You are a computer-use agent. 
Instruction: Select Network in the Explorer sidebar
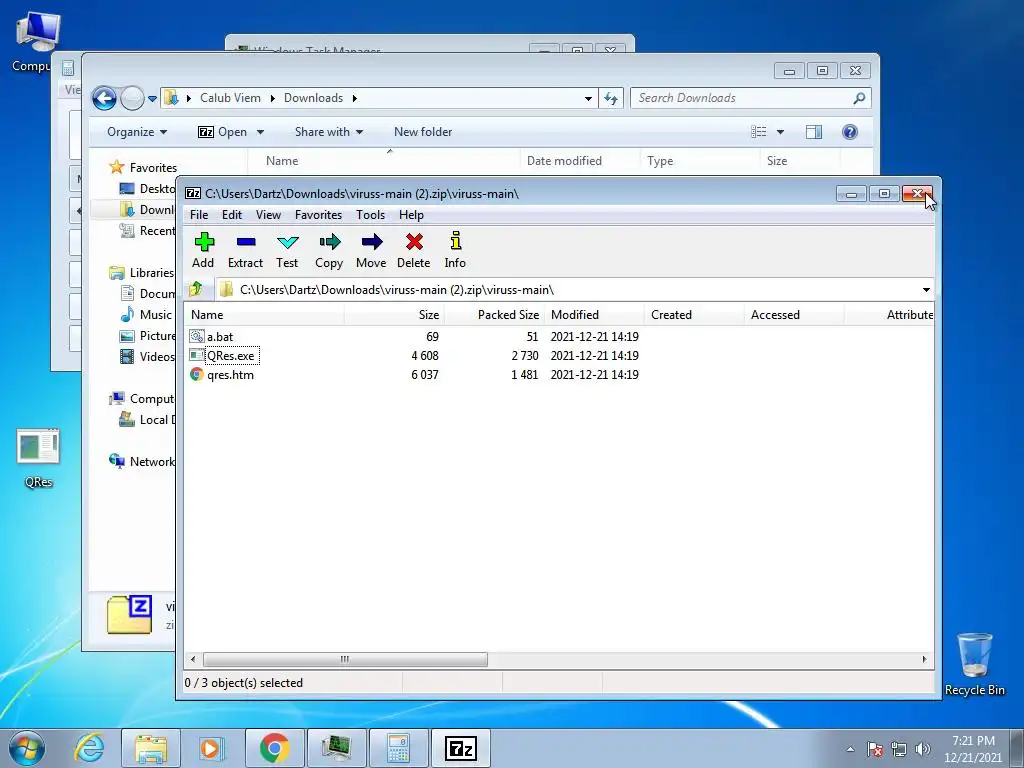(142, 462)
